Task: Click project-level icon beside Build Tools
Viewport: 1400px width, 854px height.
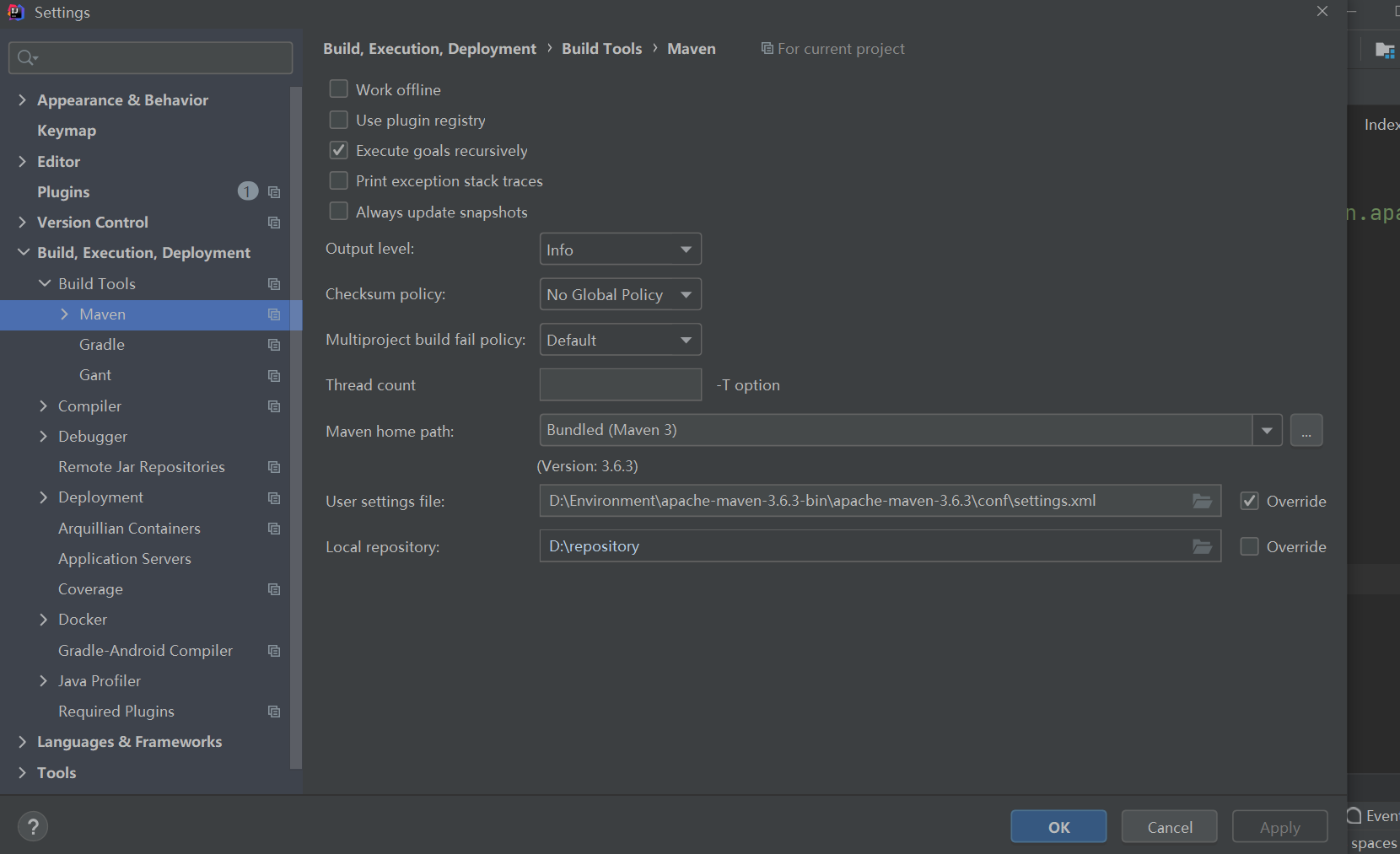Action: [274, 284]
